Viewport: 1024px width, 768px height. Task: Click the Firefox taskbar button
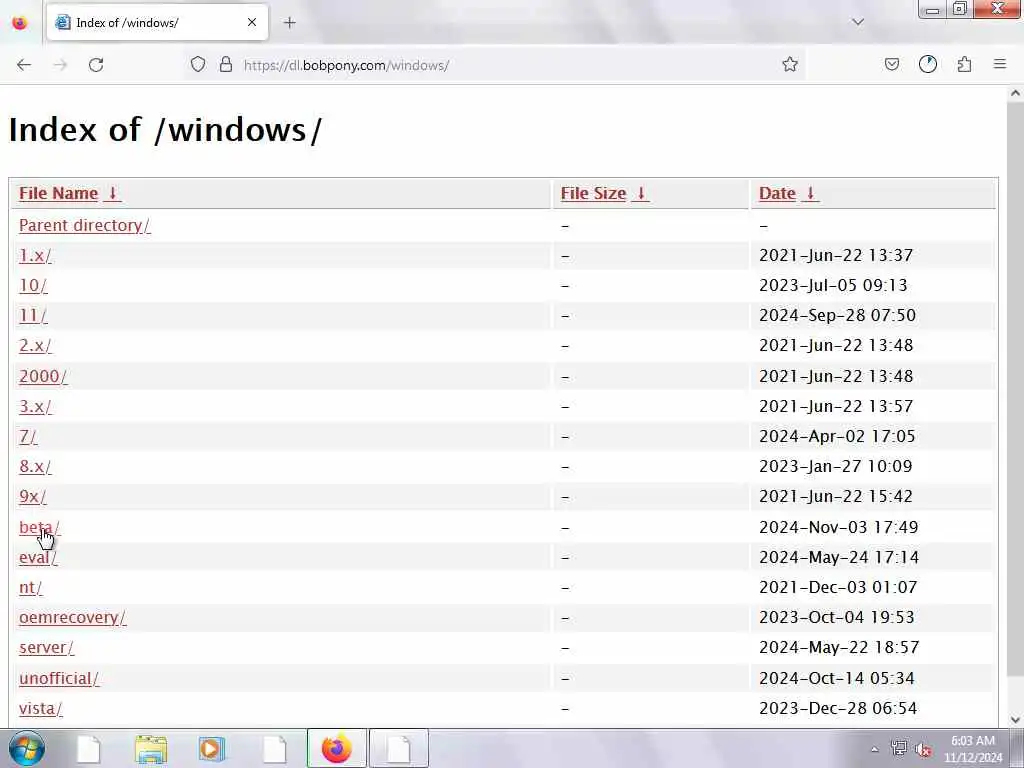(336, 748)
